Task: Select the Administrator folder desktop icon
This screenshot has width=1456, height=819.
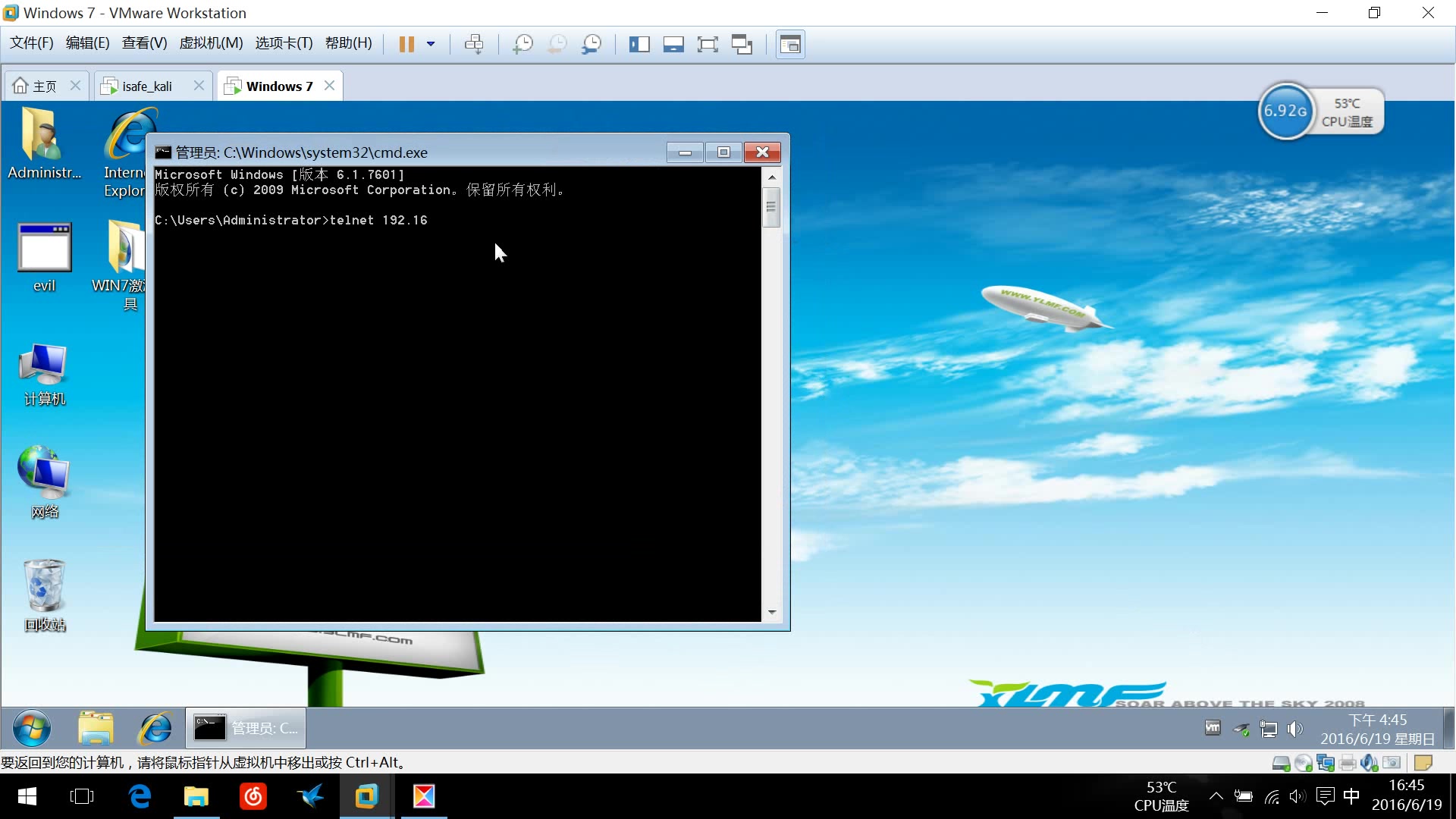Action: point(44,143)
